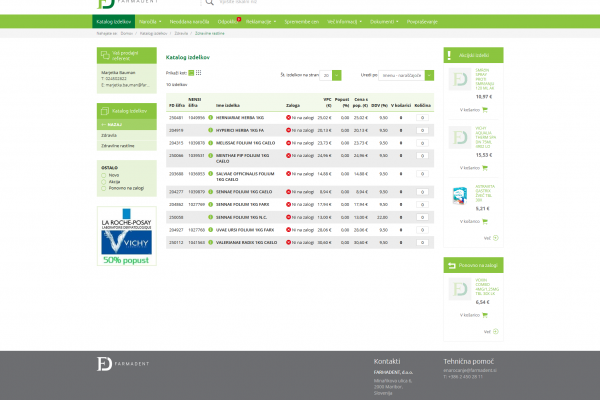Screen dimensions: 600x400
Task: Open product MELISSAE FOLIUM 1KG CAELO
Action: (x=245, y=143)
